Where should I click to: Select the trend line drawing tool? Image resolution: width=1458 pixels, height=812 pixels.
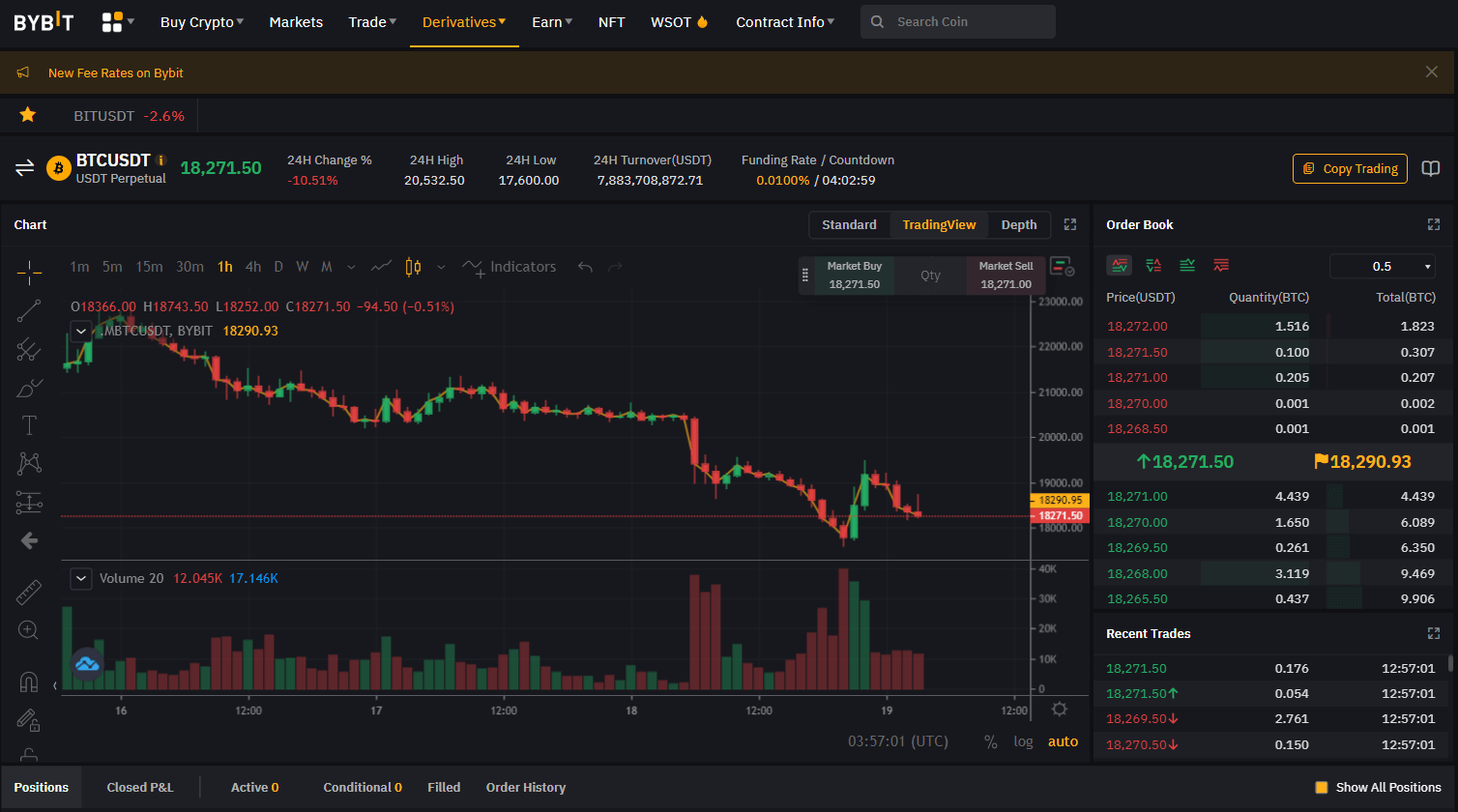(x=29, y=310)
